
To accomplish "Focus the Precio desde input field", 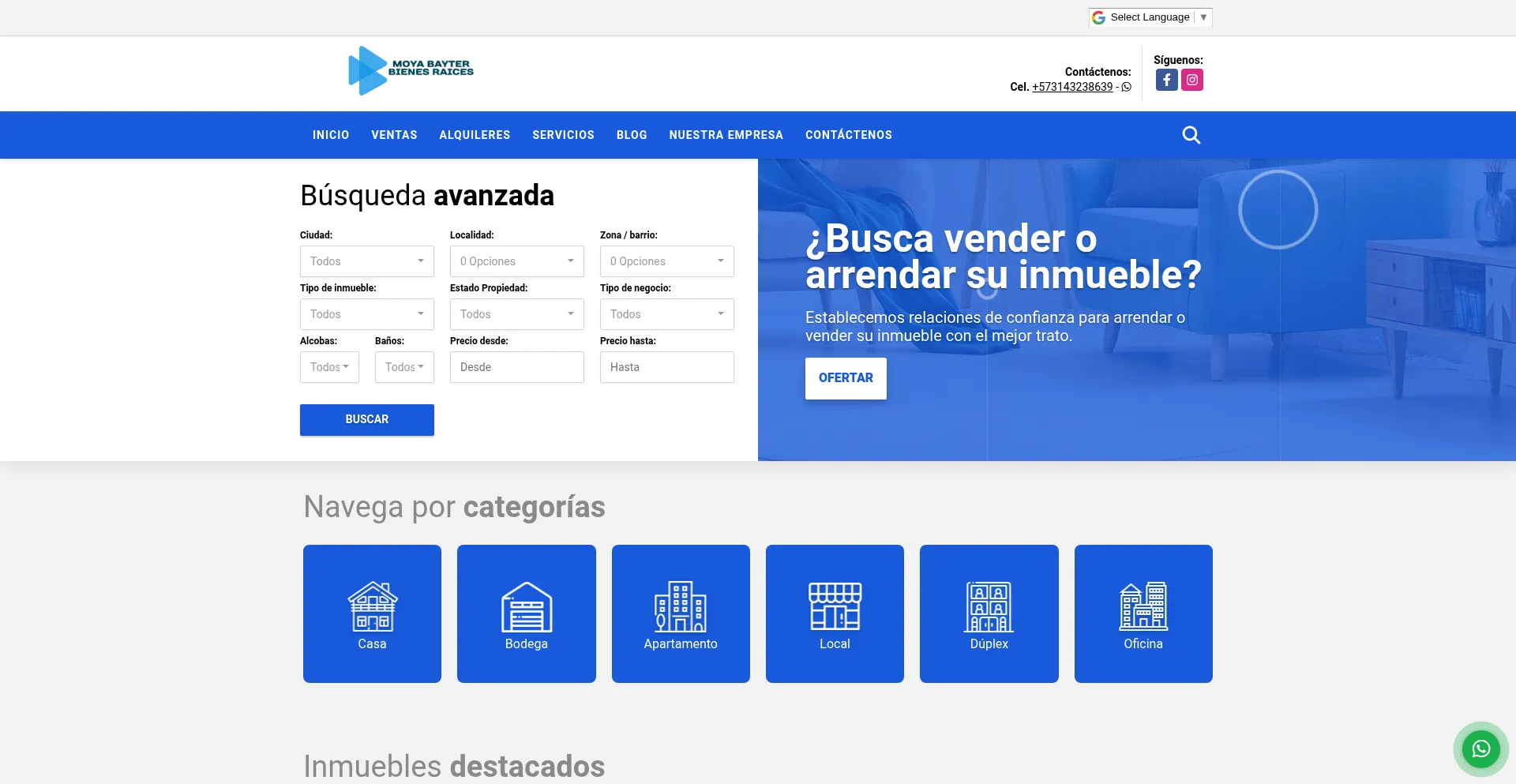I will 516,367.
